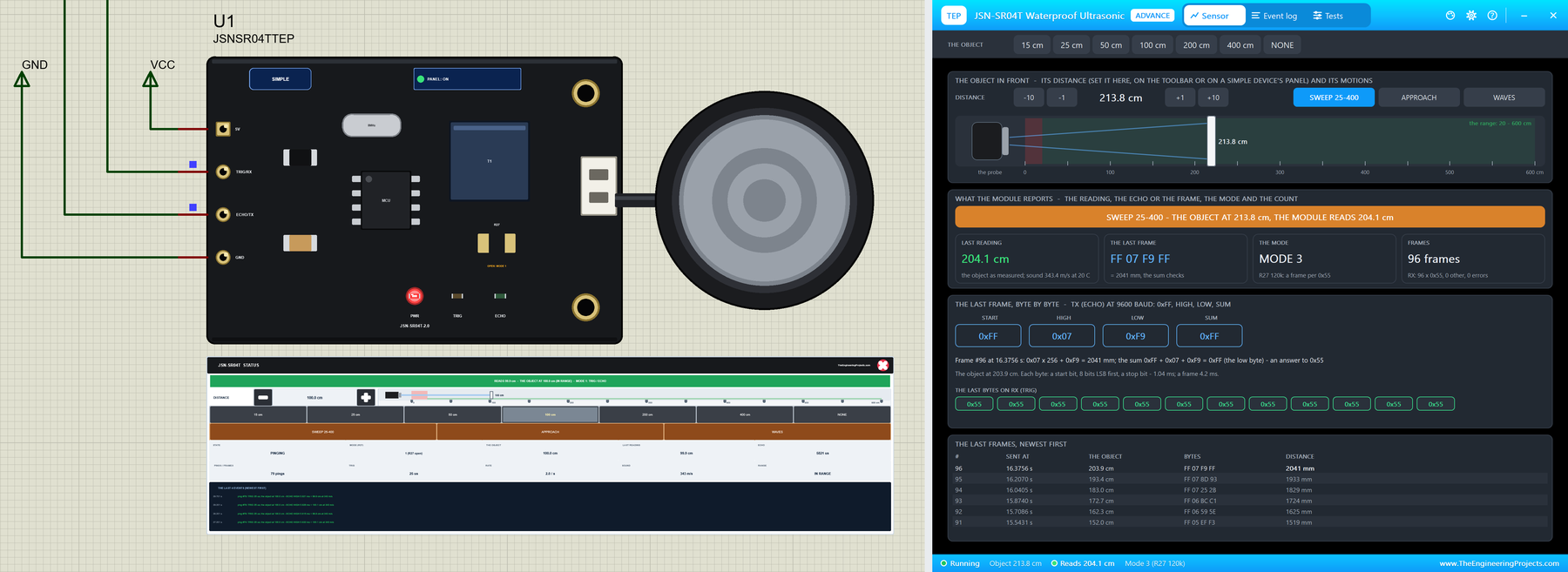Toggle the PANEL: ON switch on the board
The width and height of the screenshot is (1568, 572).
click(467, 79)
